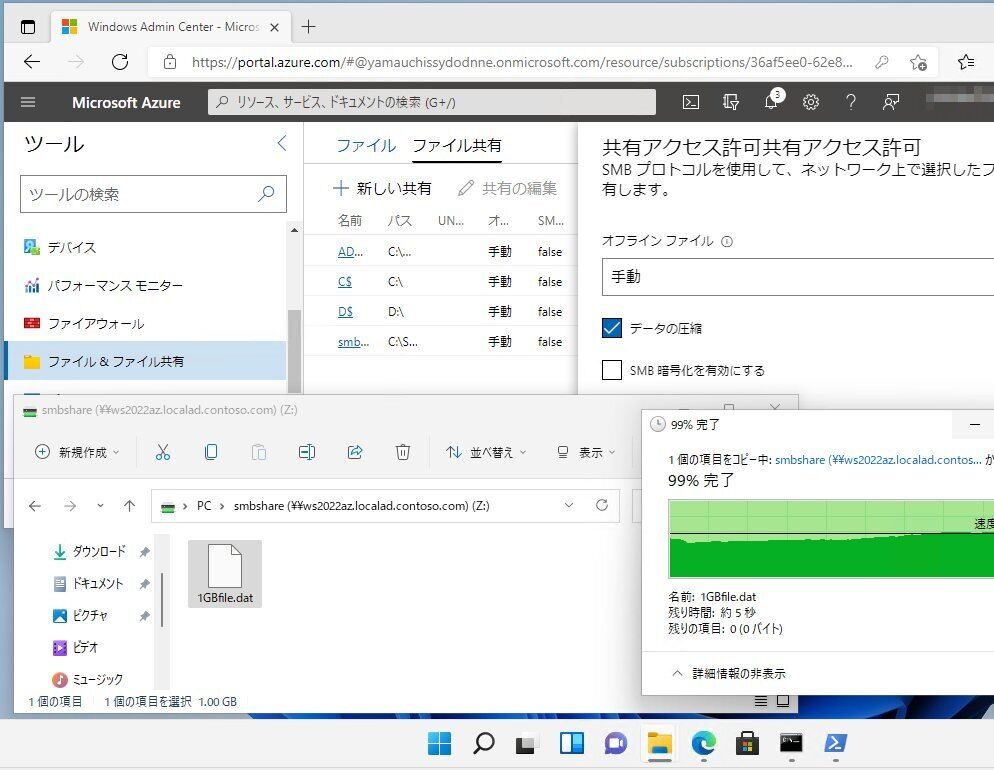Screen dimensions: 994x770
Task: Click Copy icon in Explorer toolbar
Action: point(211,452)
